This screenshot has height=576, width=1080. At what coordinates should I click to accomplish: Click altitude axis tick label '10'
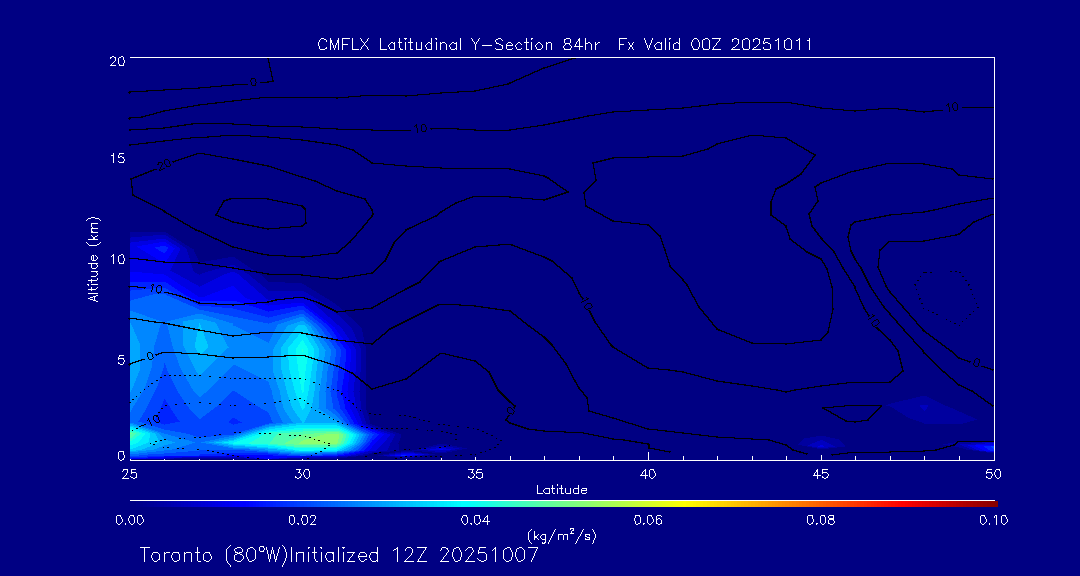coord(116,258)
